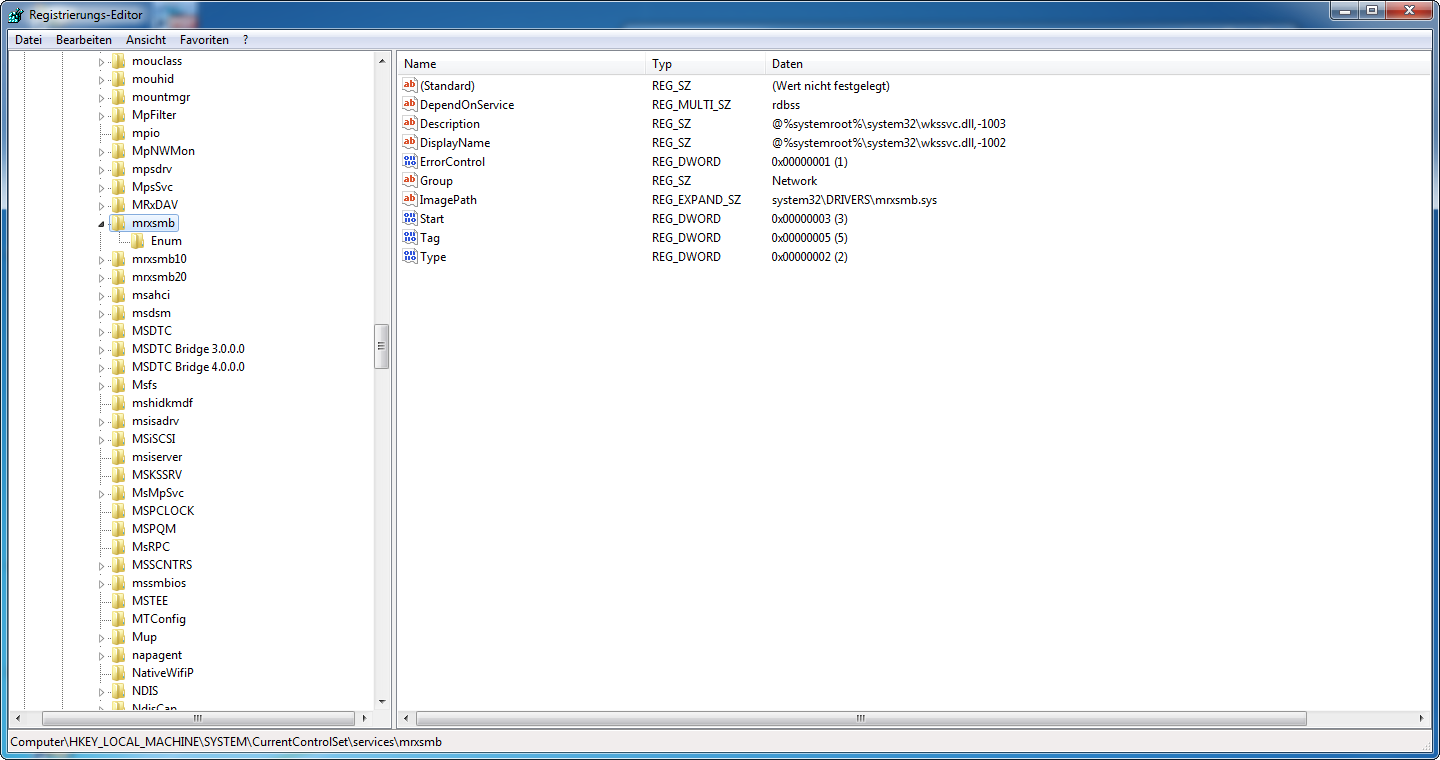Screen dimensions: 1440x760
Task: Click the folder icon of Enum subkey
Action: coord(137,241)
